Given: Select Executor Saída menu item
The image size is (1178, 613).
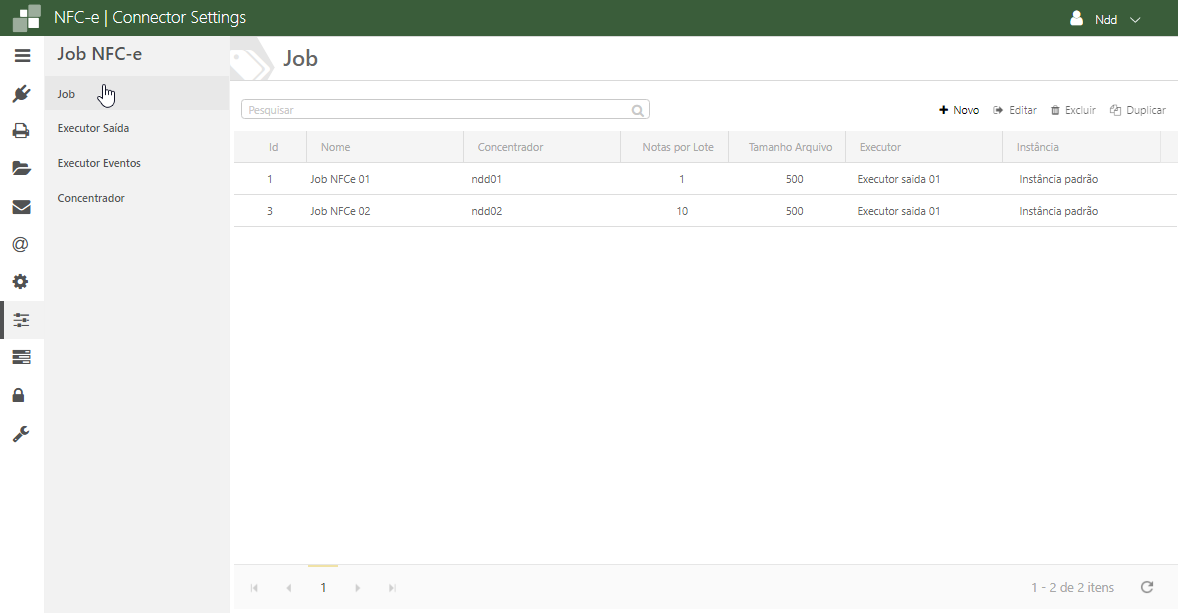Looking at the screenshot, I should (x=93, y=128).
